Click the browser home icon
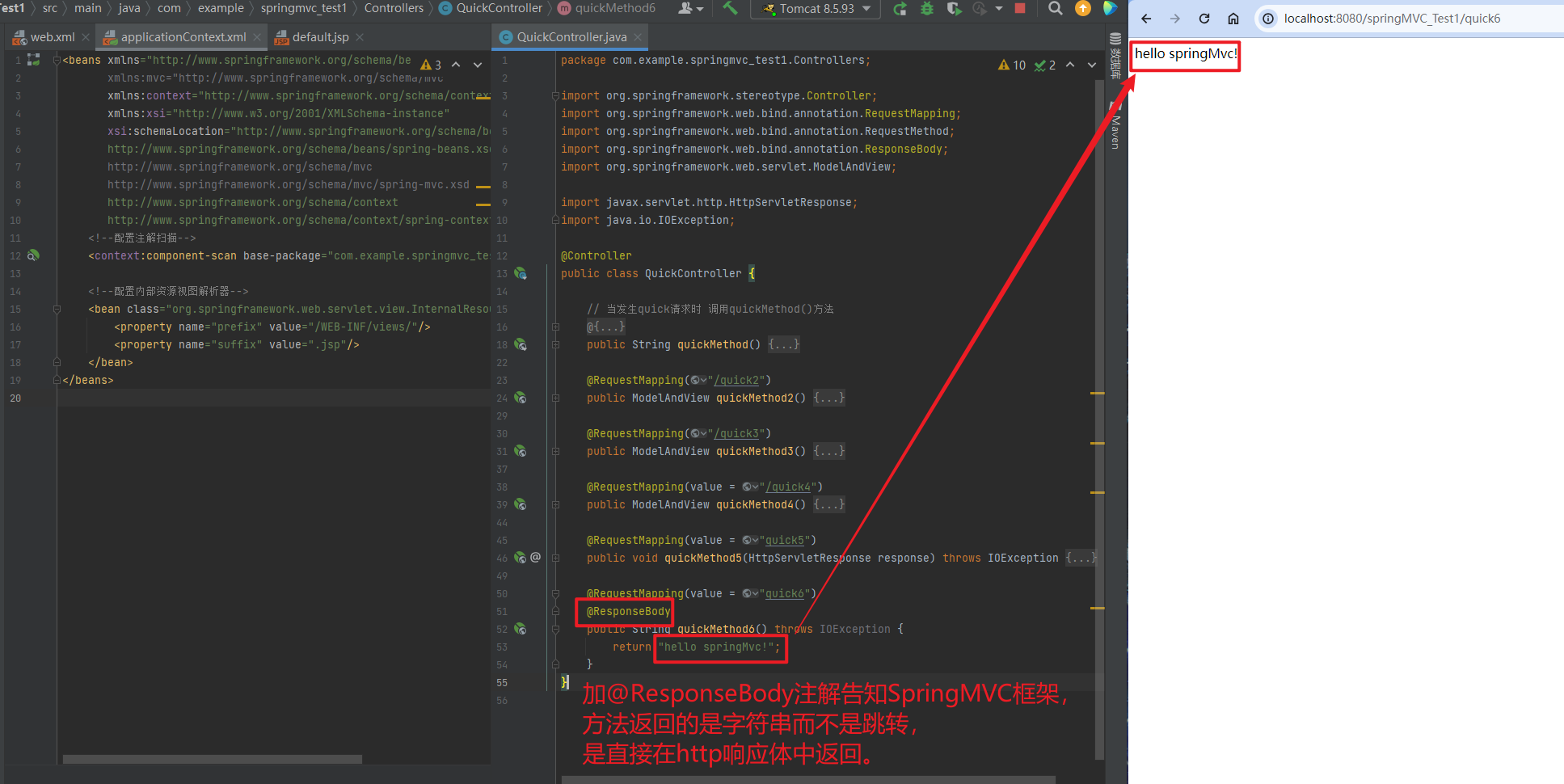The image size is (1564, 784). (x=1233, y=19)
